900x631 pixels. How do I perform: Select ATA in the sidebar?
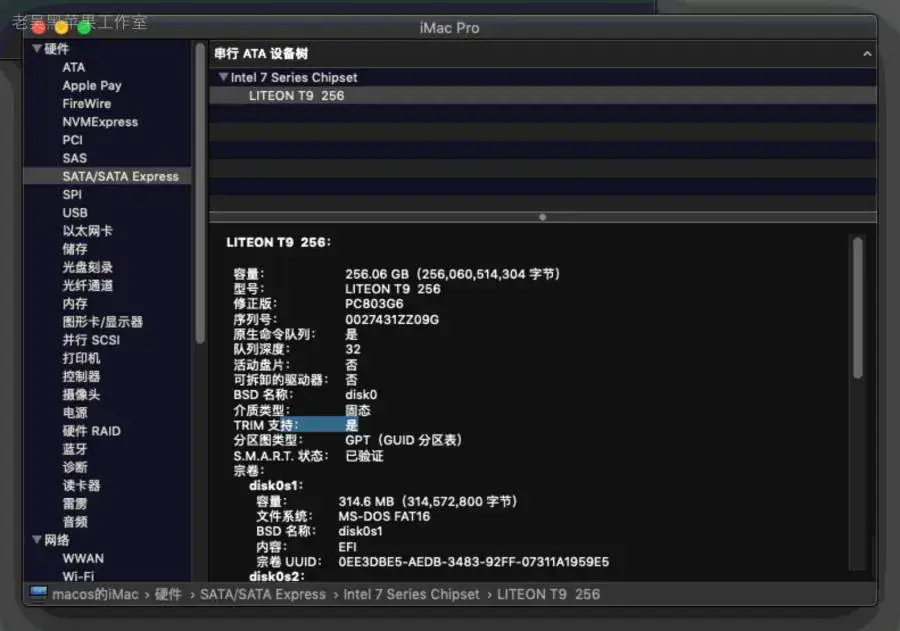pos(73,67)
